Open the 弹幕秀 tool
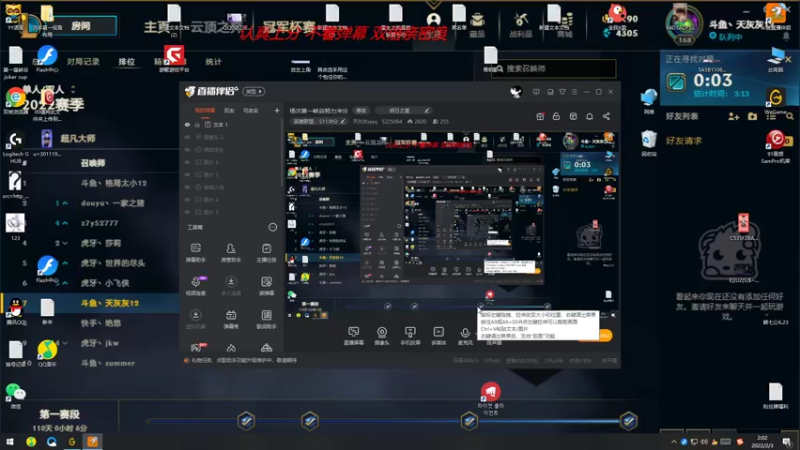800x450 pixels. pyautogui.click(x=231, y=319)
